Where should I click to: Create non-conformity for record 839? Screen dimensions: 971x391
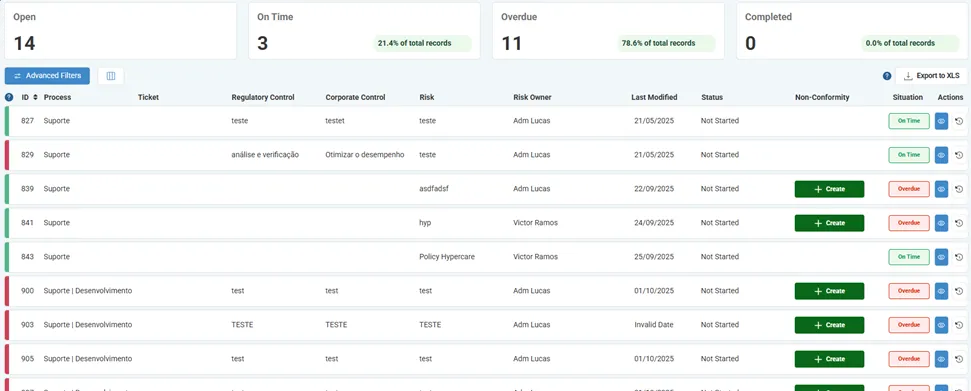pyautogui.click(x=829, y=189)
